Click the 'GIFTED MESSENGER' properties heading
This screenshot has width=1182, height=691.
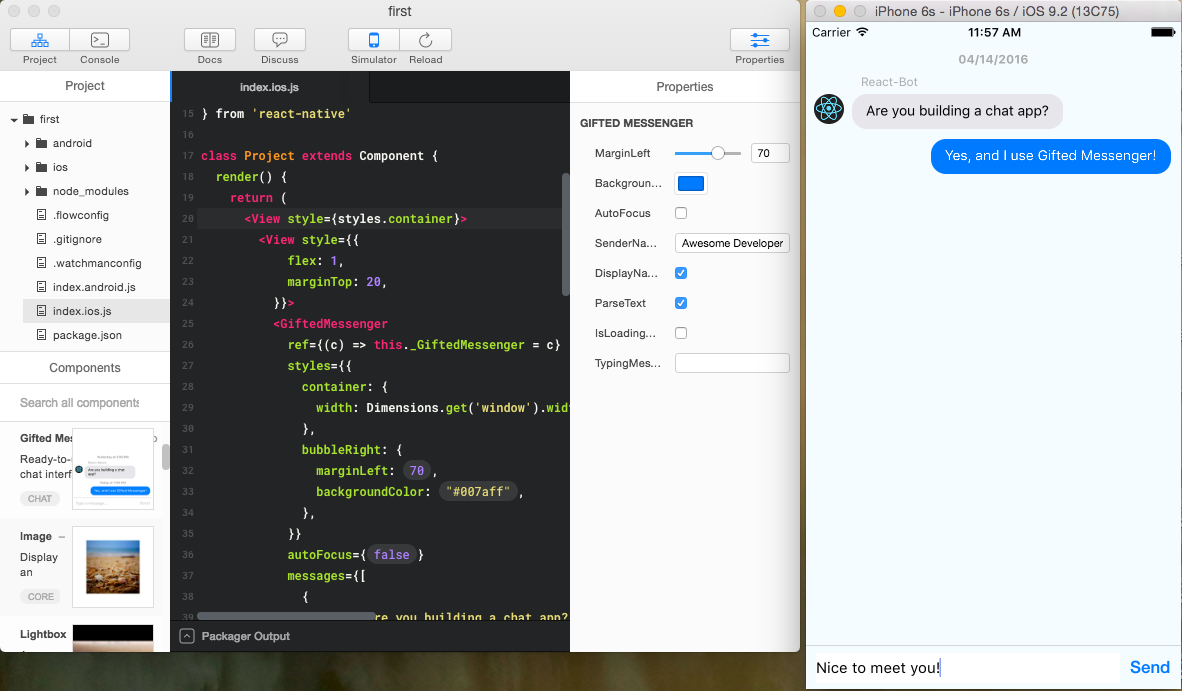click(x=637, y=123)
